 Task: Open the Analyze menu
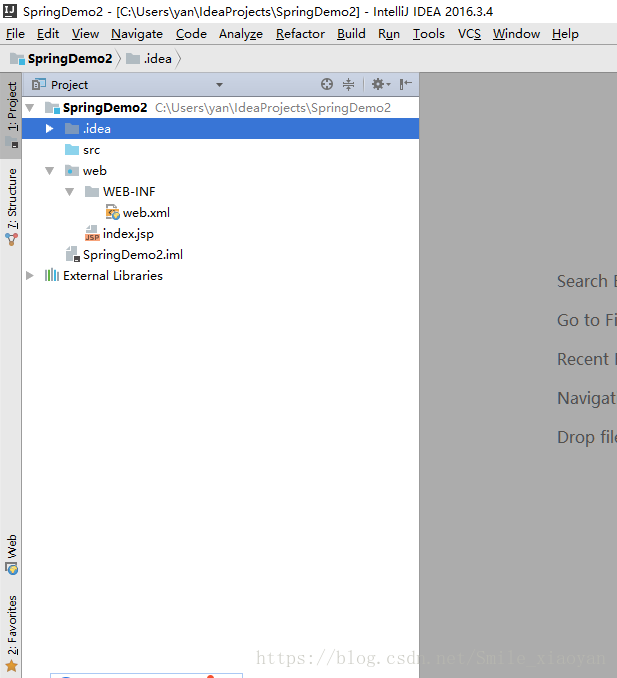241,34
